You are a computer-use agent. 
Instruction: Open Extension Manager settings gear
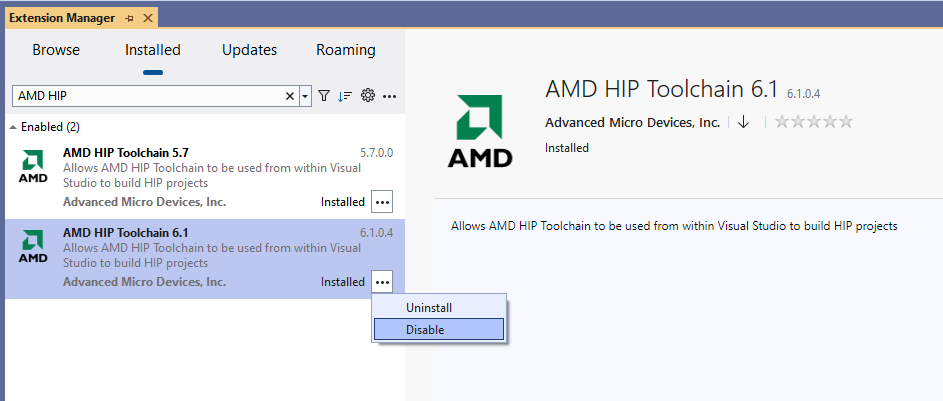point(367,96)
